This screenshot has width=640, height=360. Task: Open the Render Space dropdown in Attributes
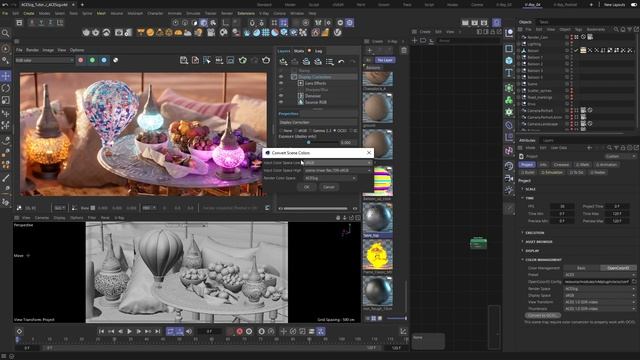point(600,289)
